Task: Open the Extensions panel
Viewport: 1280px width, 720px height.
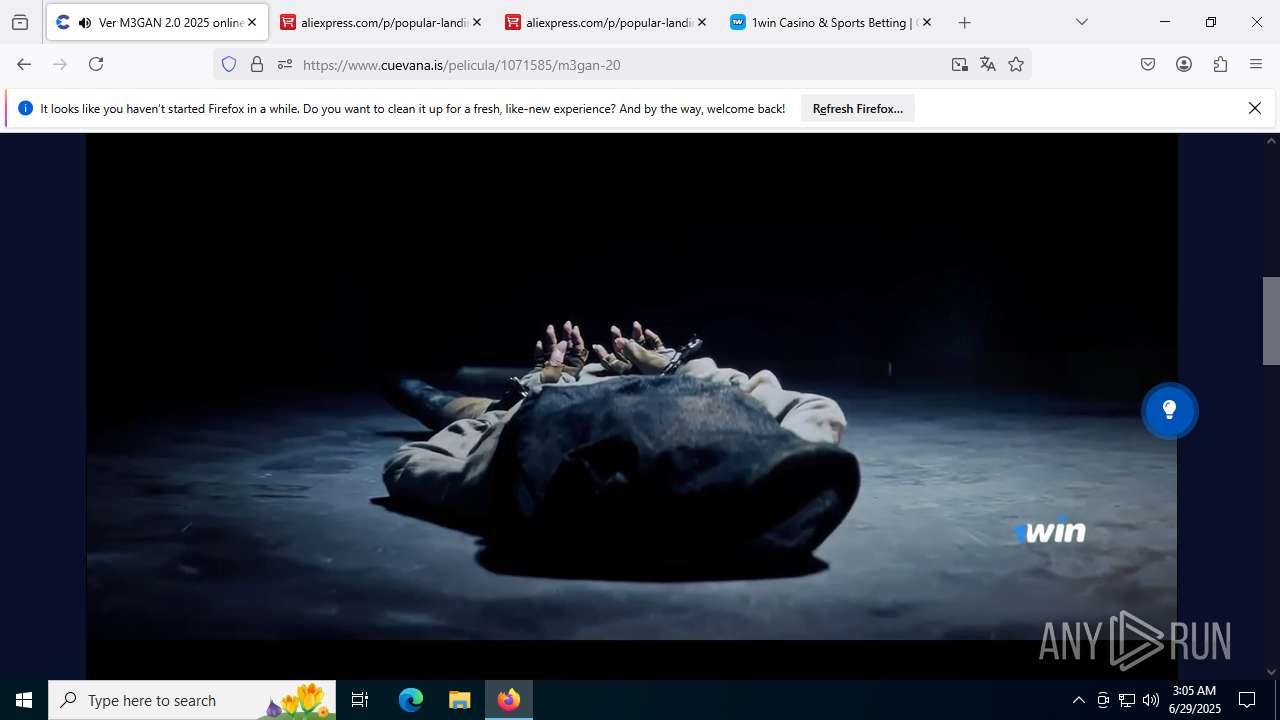Action: click(x=1220, y=64)
